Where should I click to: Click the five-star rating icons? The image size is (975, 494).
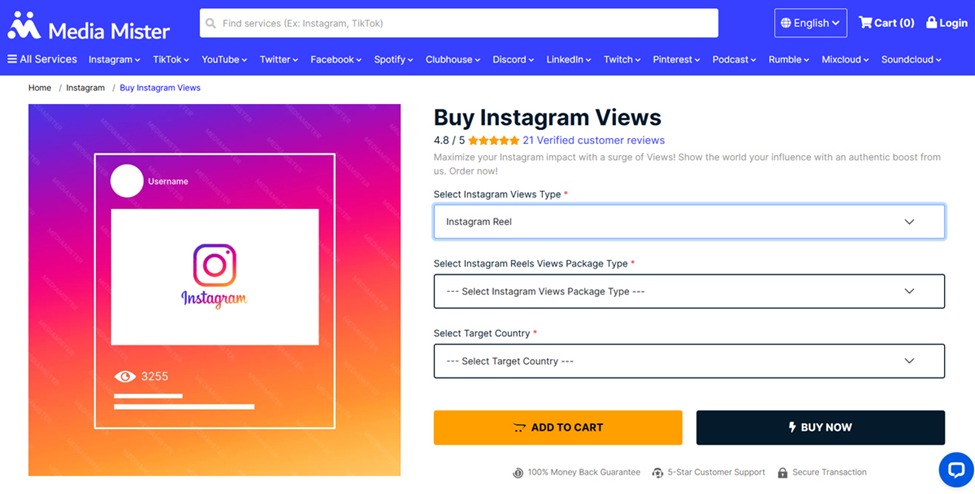[x=493, y=141]
